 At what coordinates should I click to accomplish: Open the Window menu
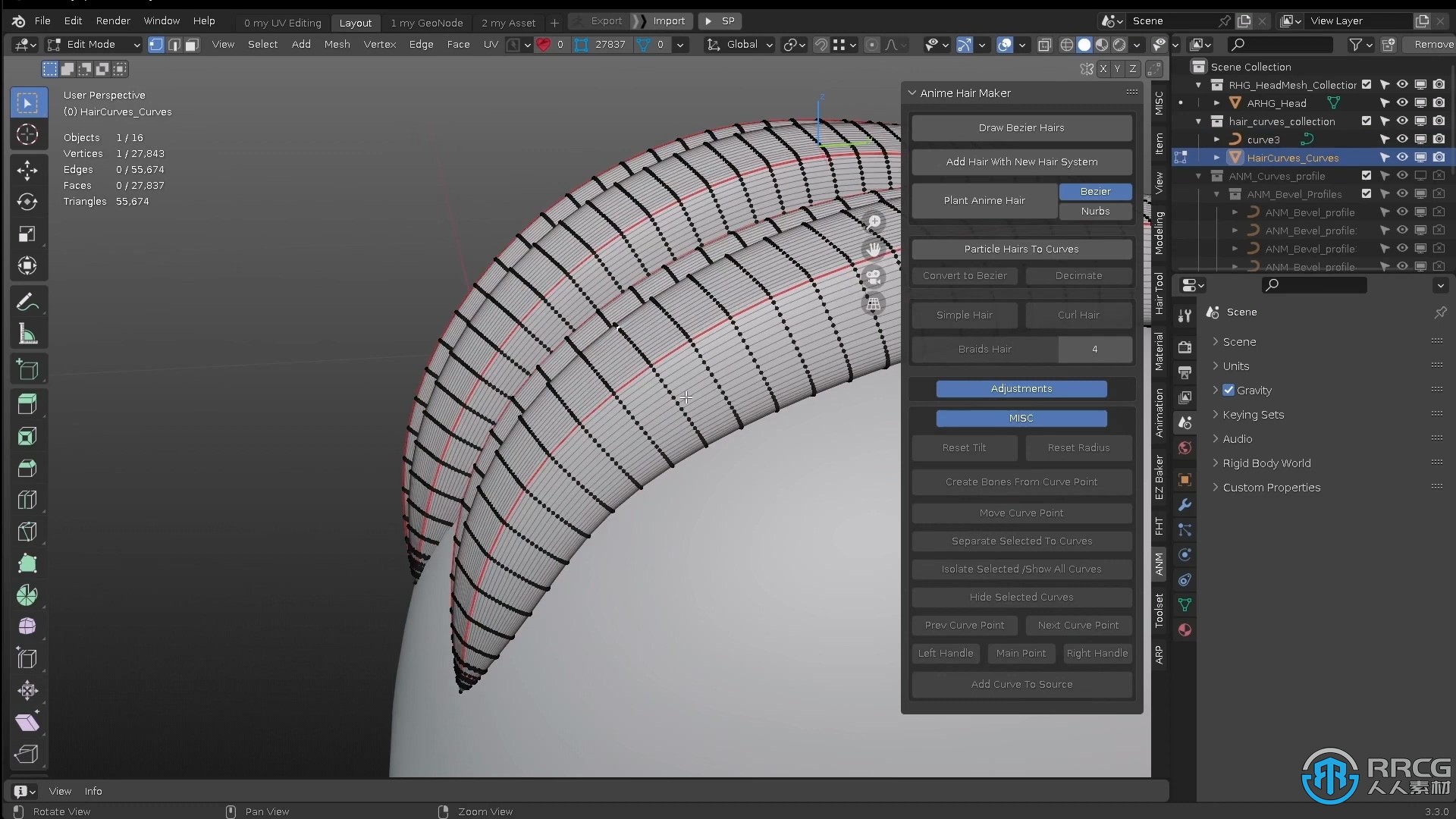(x=161, y=20)
